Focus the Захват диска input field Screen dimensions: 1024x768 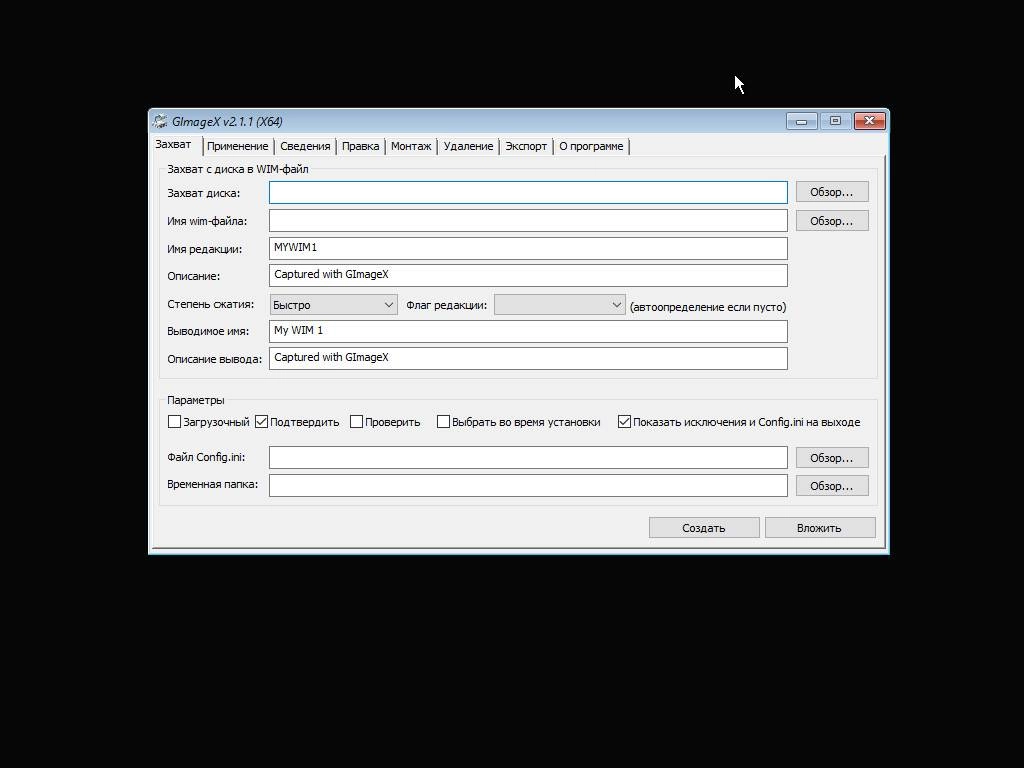(x=528, y=193)
